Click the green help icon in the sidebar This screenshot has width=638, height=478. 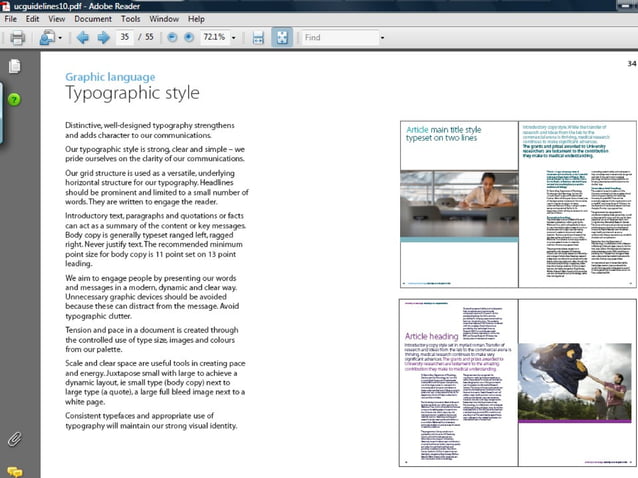14,99
